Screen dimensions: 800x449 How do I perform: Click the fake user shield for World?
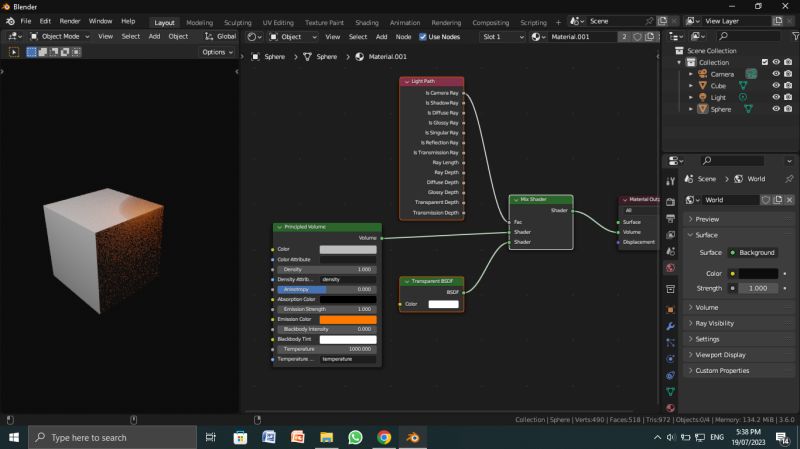point(765,200)
